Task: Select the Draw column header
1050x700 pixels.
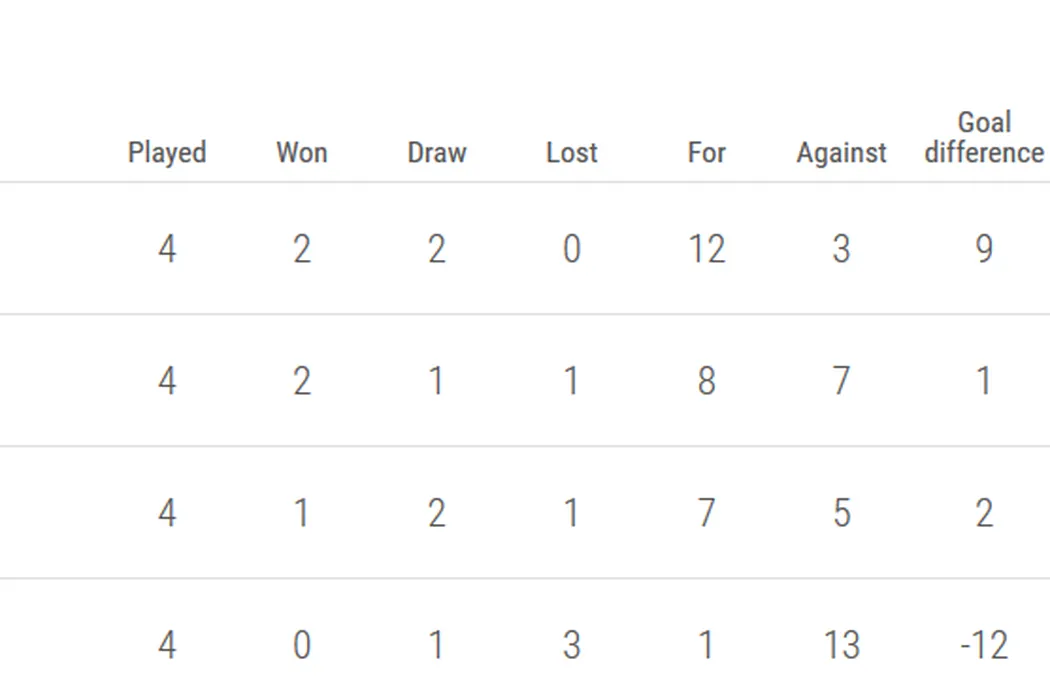Action: pyautogui.click(x=437, y=153)
